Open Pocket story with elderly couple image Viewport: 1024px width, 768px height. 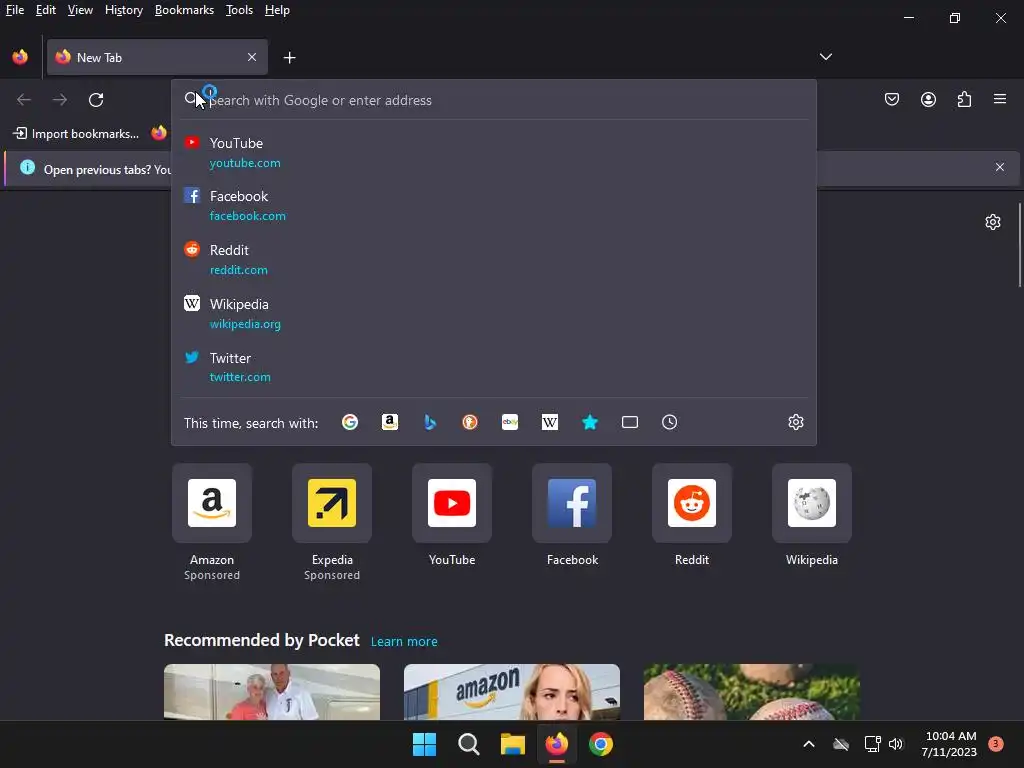(272, 692)
